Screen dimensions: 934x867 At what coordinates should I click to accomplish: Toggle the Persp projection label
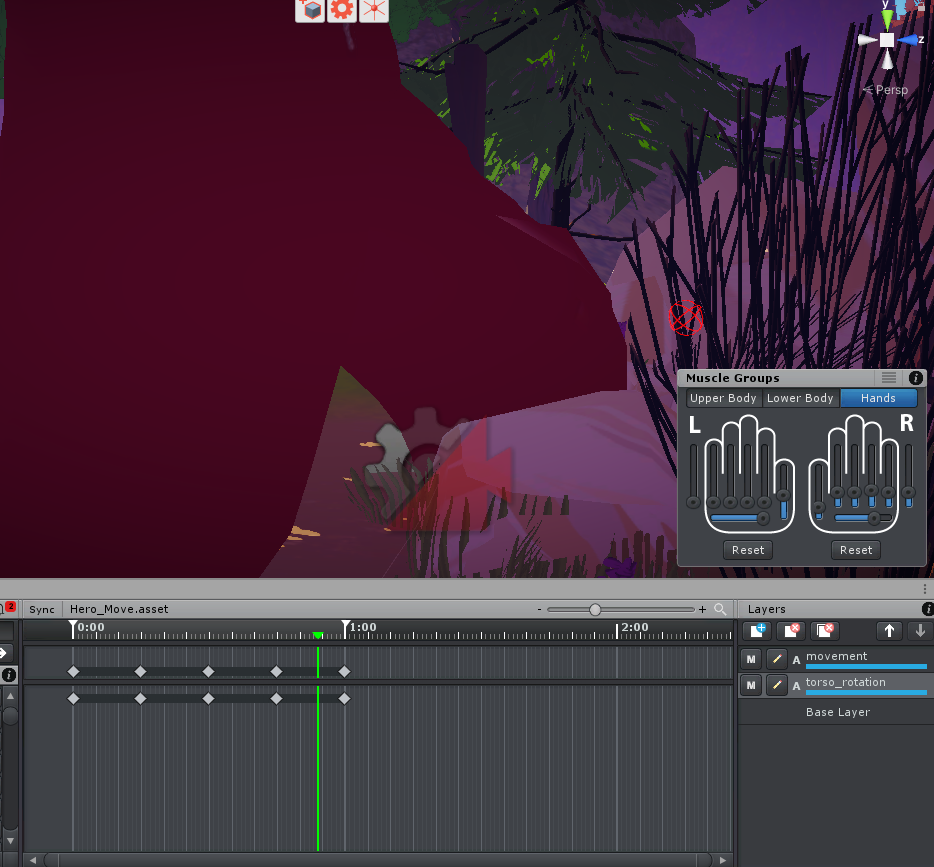pos(886,90)
